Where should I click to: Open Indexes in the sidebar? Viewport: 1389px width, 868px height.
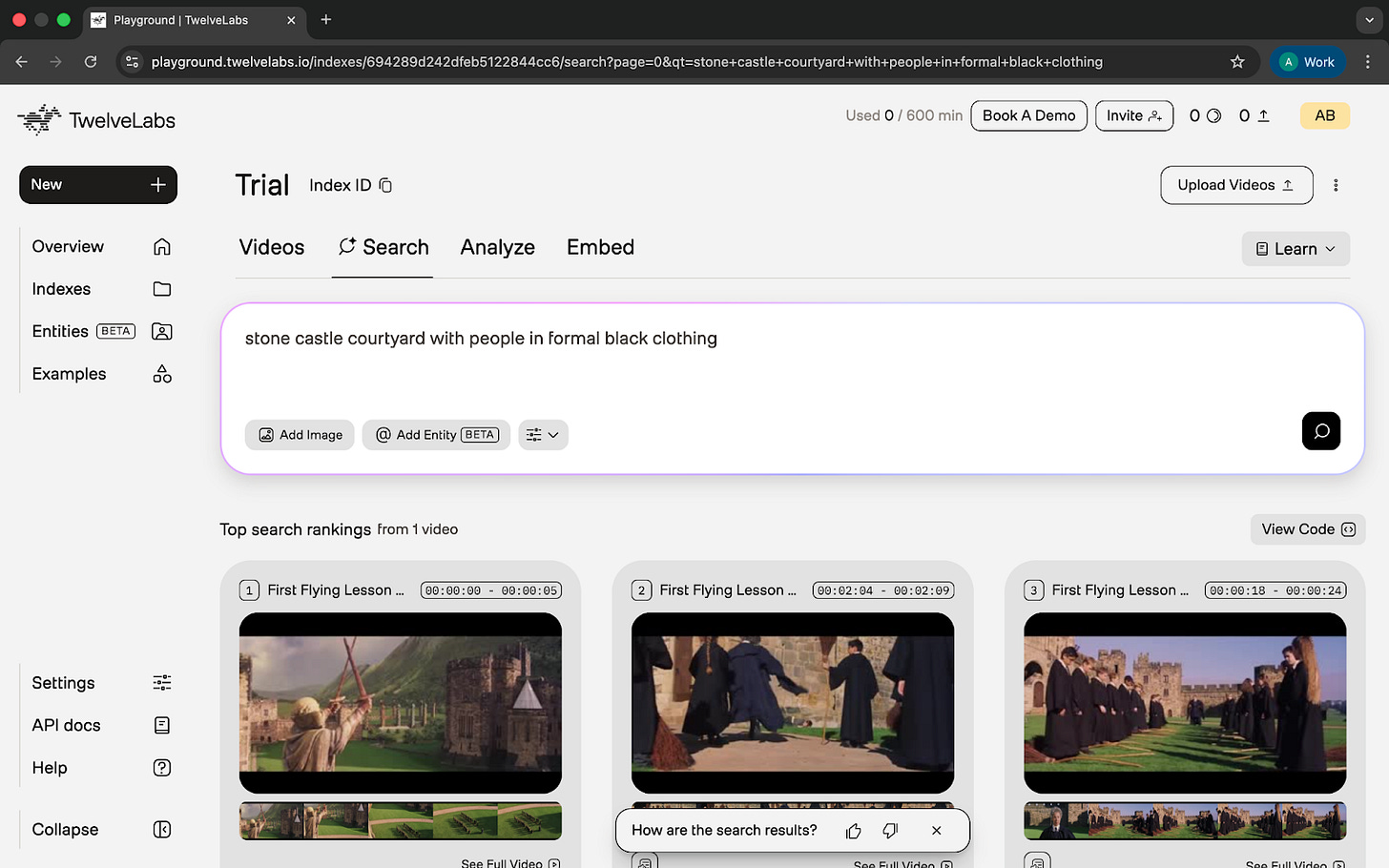click(101, 289)
